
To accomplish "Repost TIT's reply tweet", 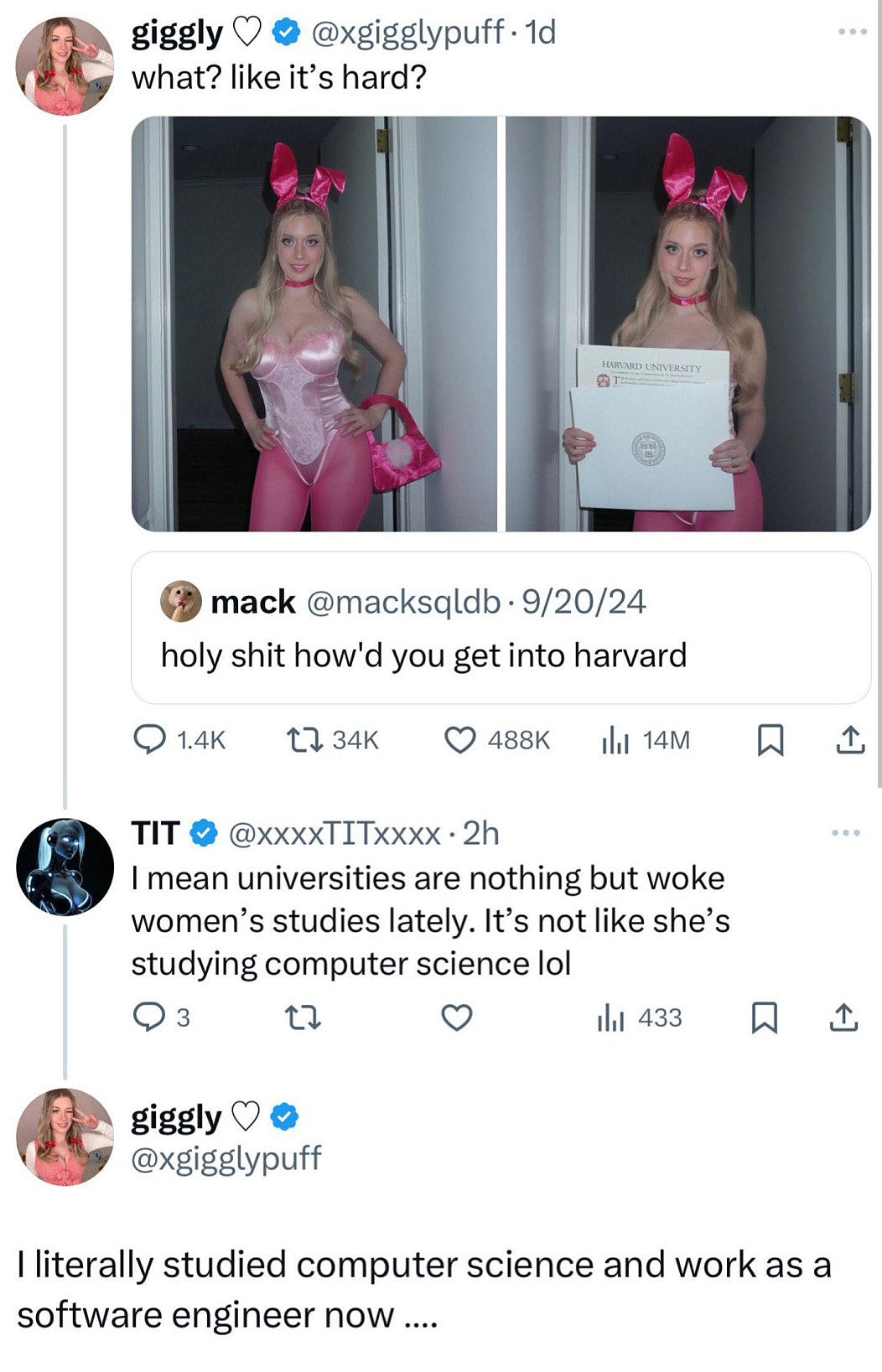I will click(x=303, y=1017).
